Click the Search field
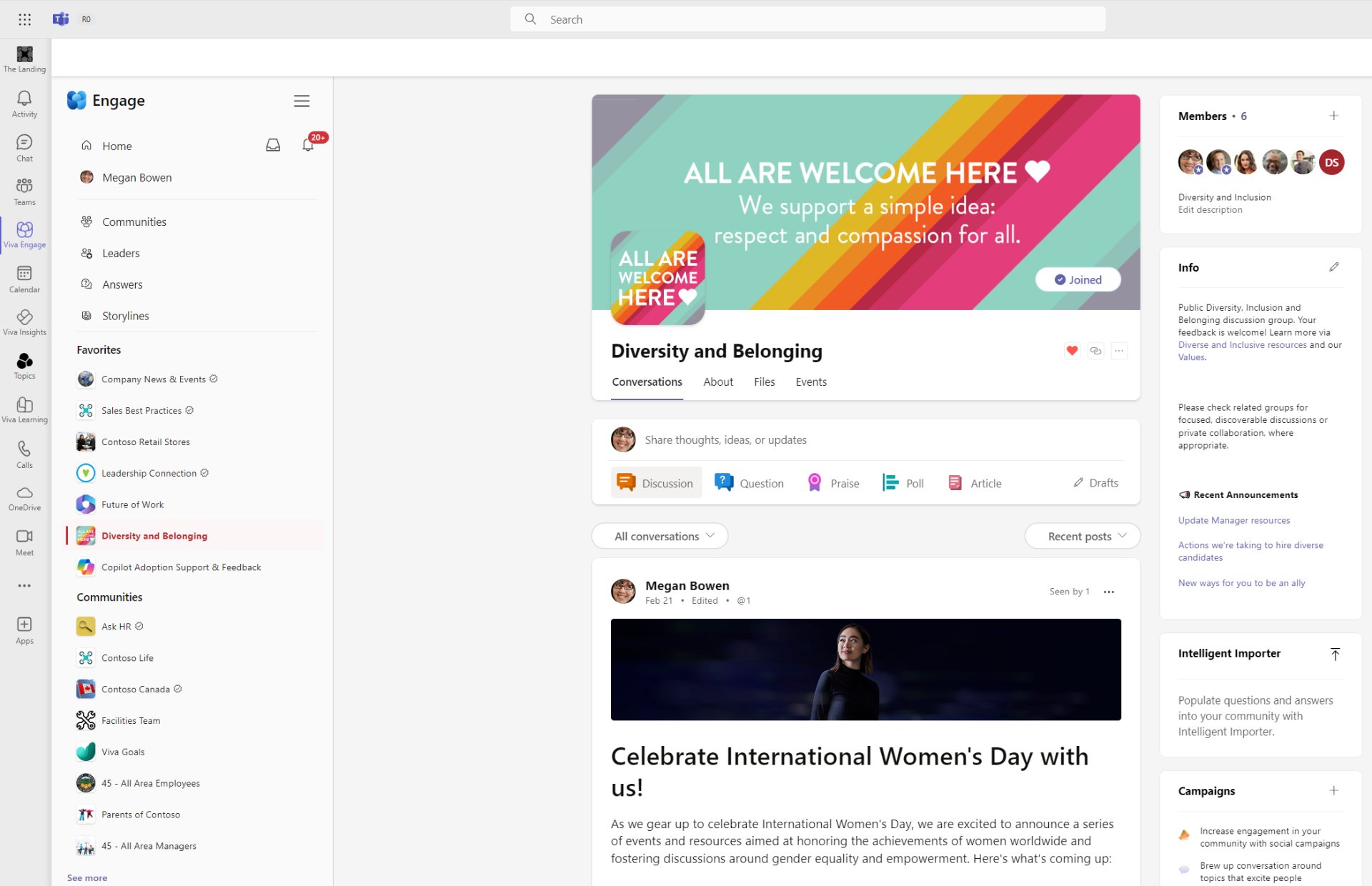The height and width of the screenshot is (886, 1372). pos(807,19)
